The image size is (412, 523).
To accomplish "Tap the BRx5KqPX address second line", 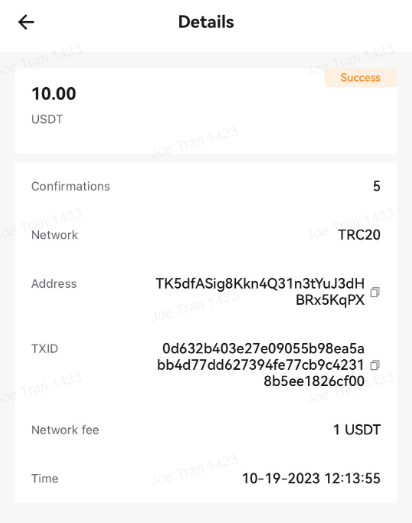I will [330, 301].
